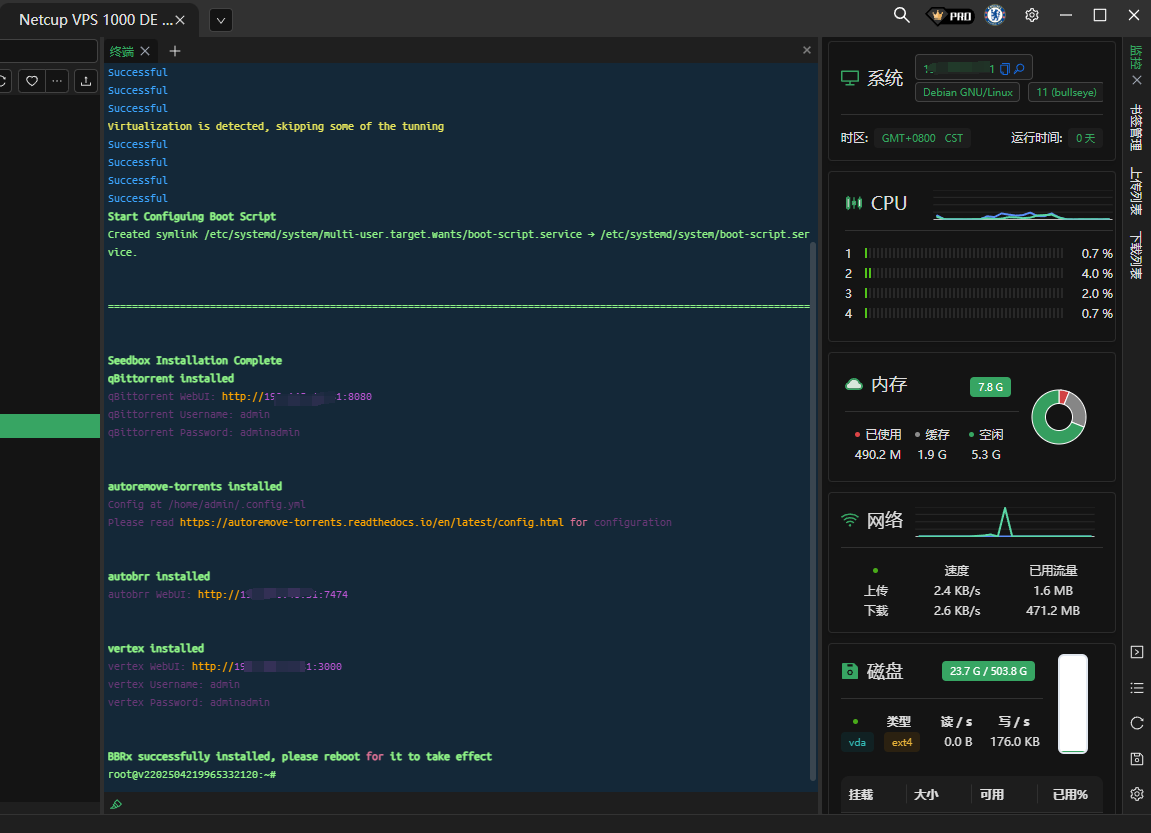
Task: Add a new terminal tab with plus
Action: point(175,51)
